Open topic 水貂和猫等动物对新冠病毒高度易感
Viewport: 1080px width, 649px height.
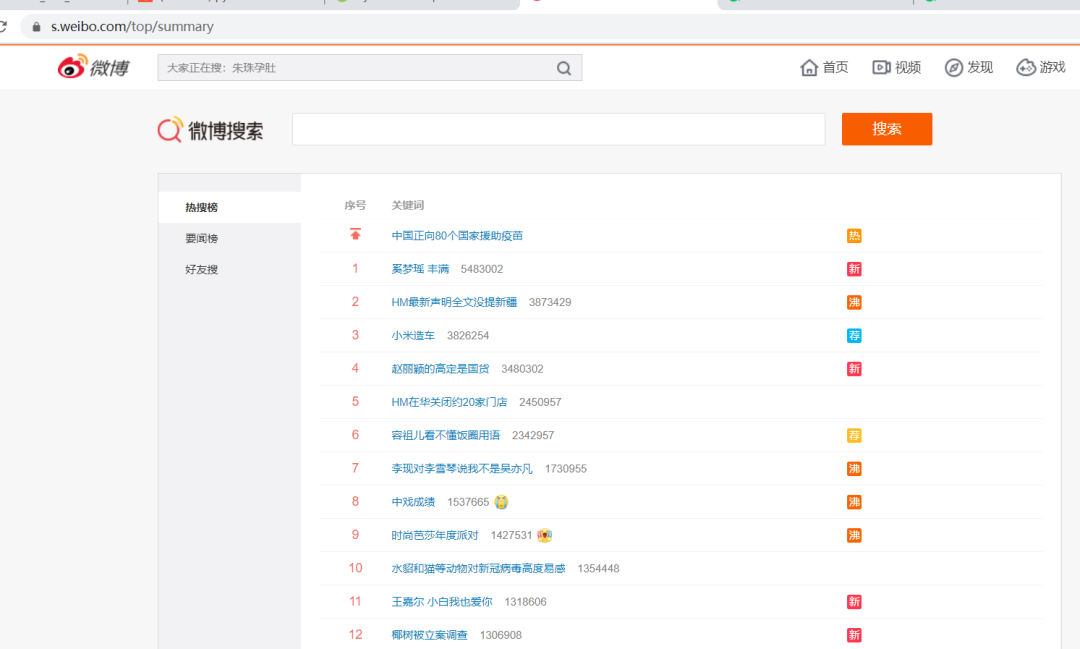click(x=478, y=568)
